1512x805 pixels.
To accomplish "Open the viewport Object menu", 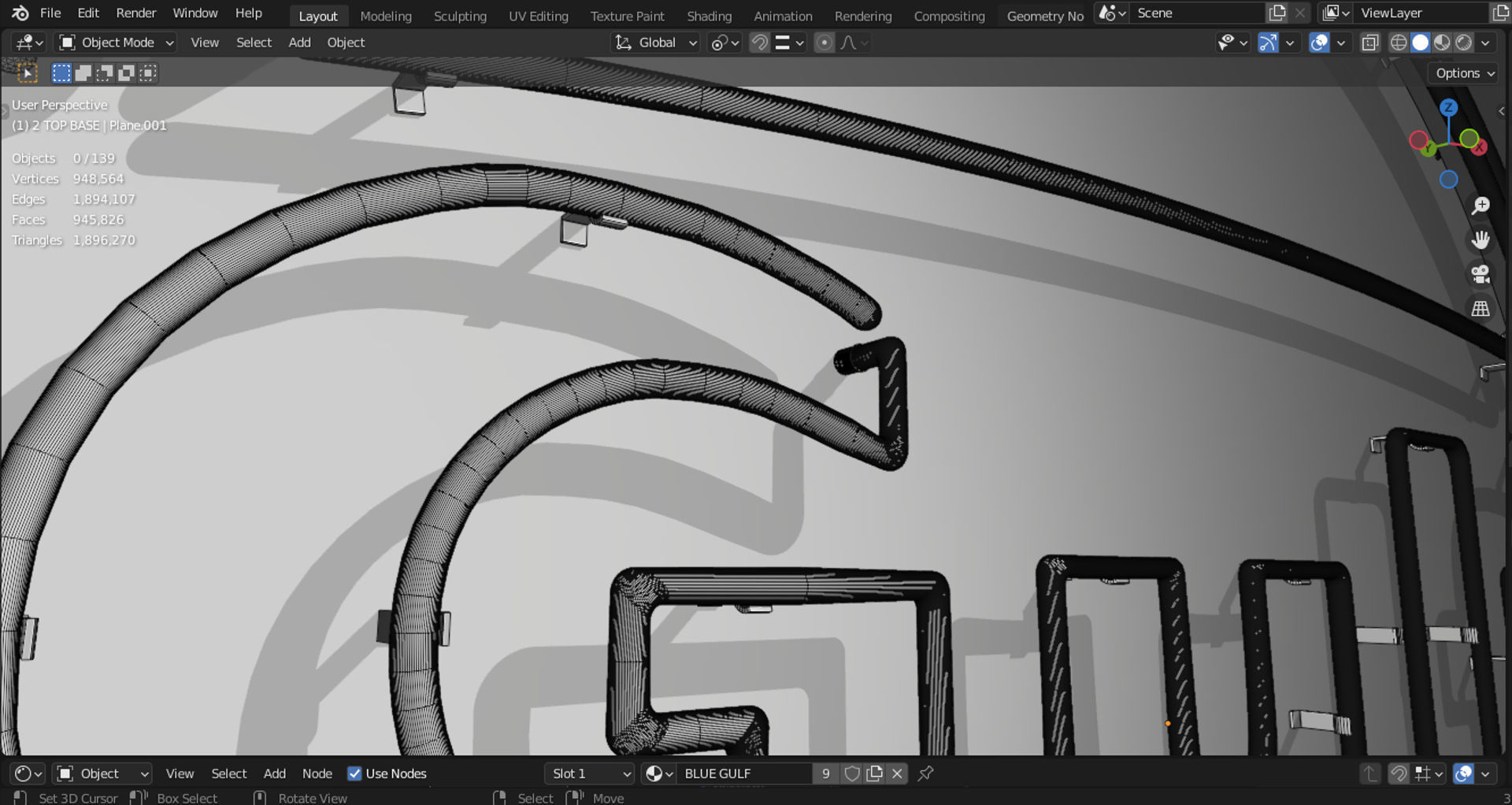I will (346, 43).
